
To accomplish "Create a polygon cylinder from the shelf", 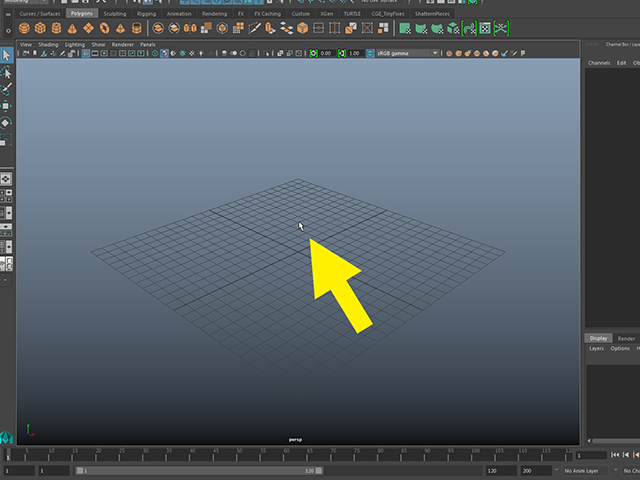I will point(56,28).
